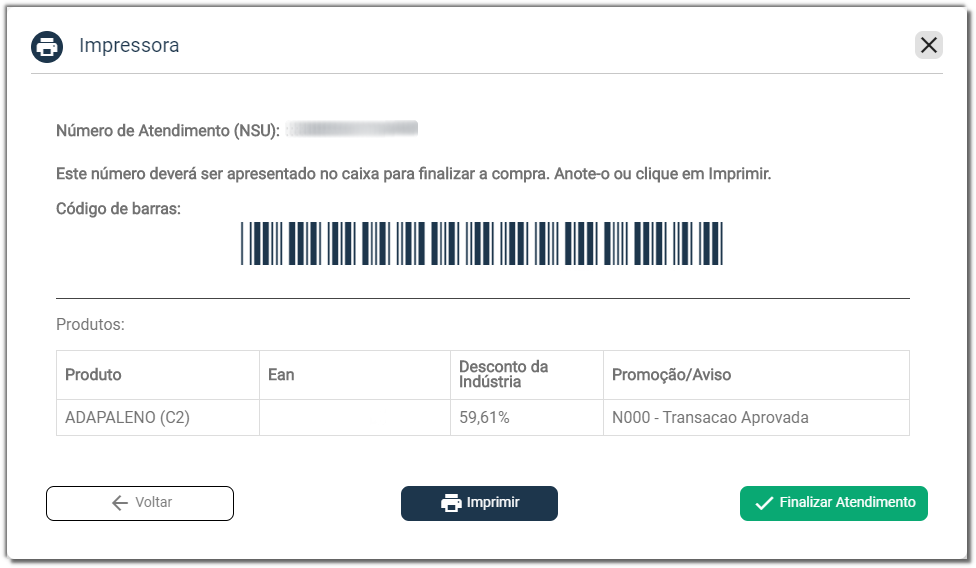Click the checkmark icon on Finalizar Atendimento
This screenshot has width=976, height=568.
point(765,503)
